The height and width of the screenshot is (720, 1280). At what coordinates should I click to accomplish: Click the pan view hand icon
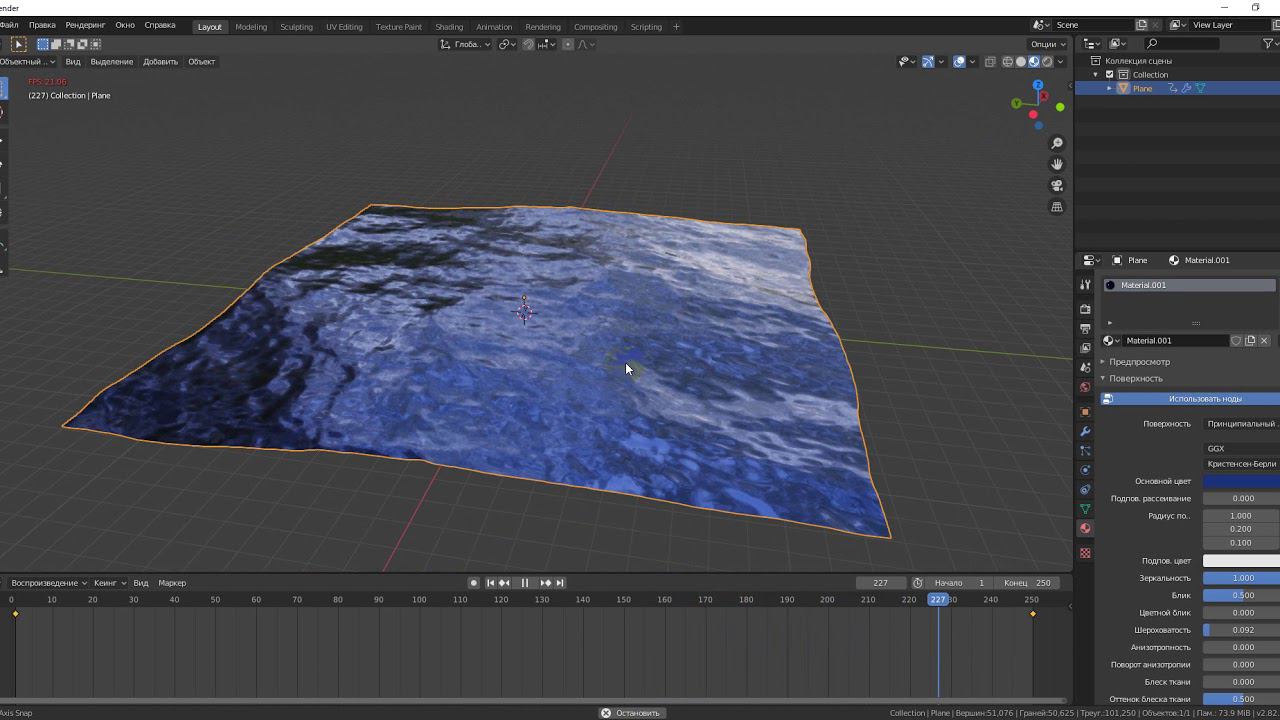coord(1057,164)
